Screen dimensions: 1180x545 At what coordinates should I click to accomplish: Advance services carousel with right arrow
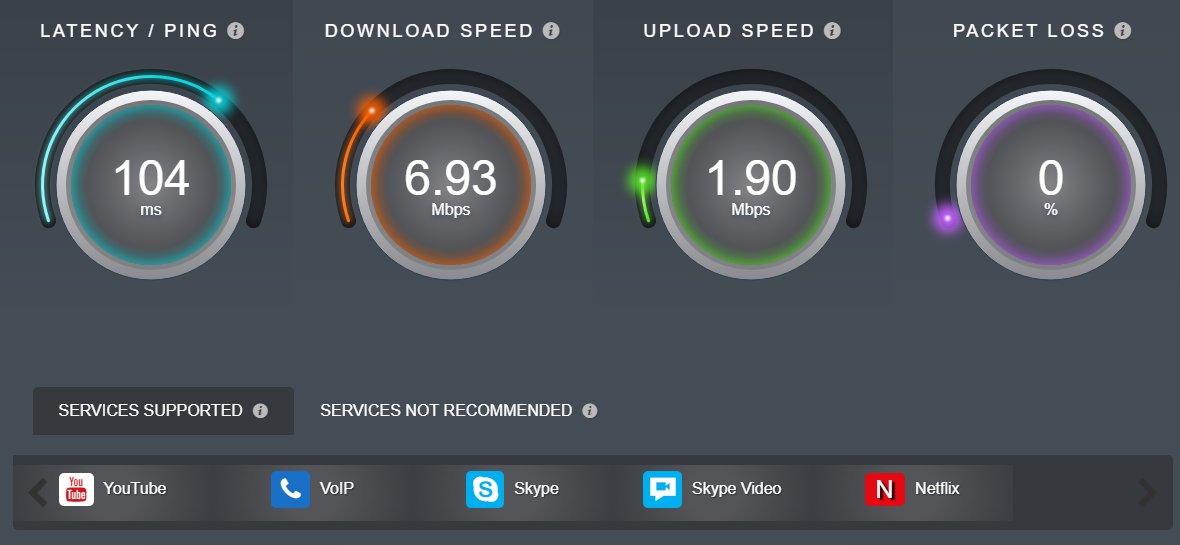tap(1146, 492)
